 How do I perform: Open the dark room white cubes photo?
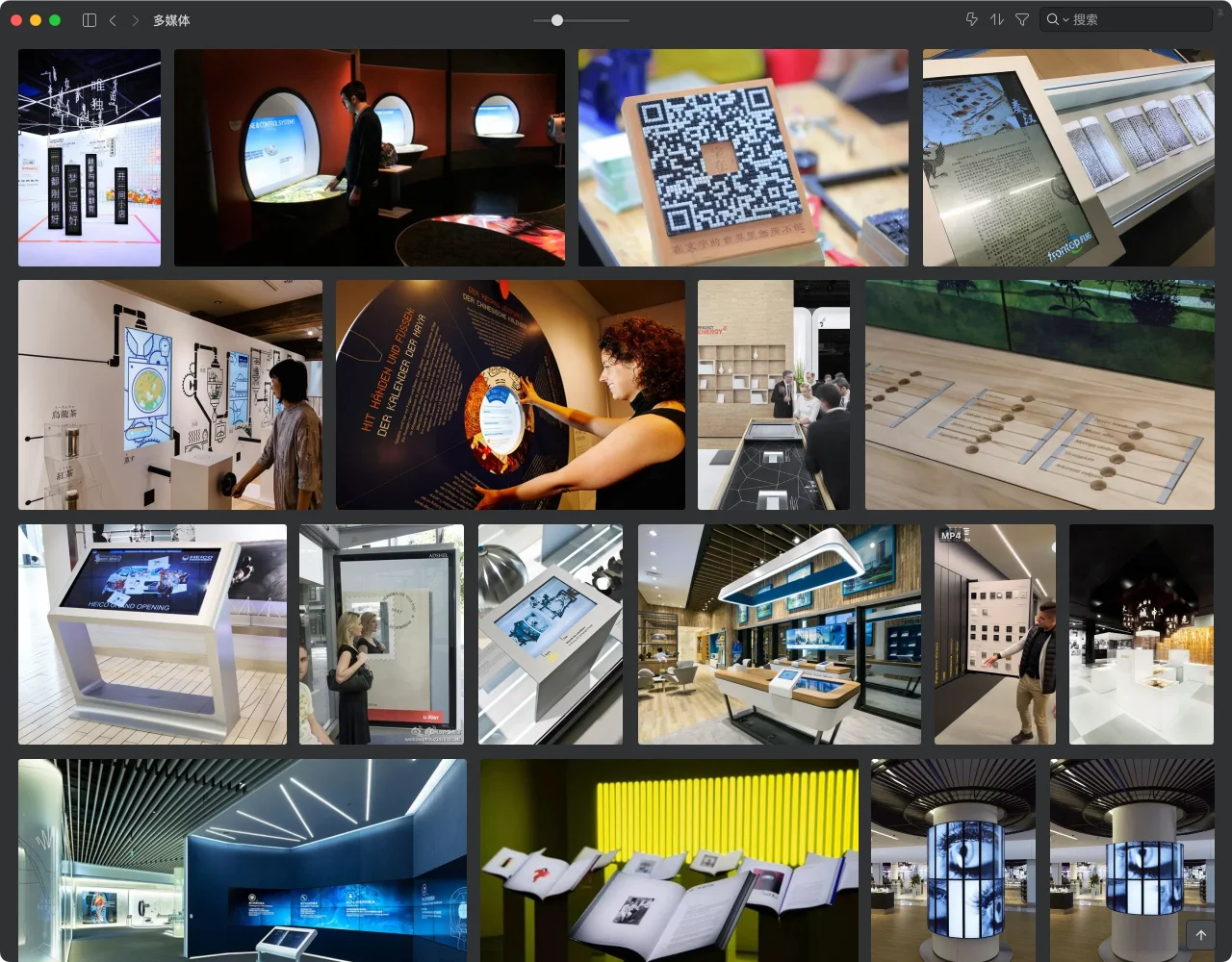[x=1142, y=635]
